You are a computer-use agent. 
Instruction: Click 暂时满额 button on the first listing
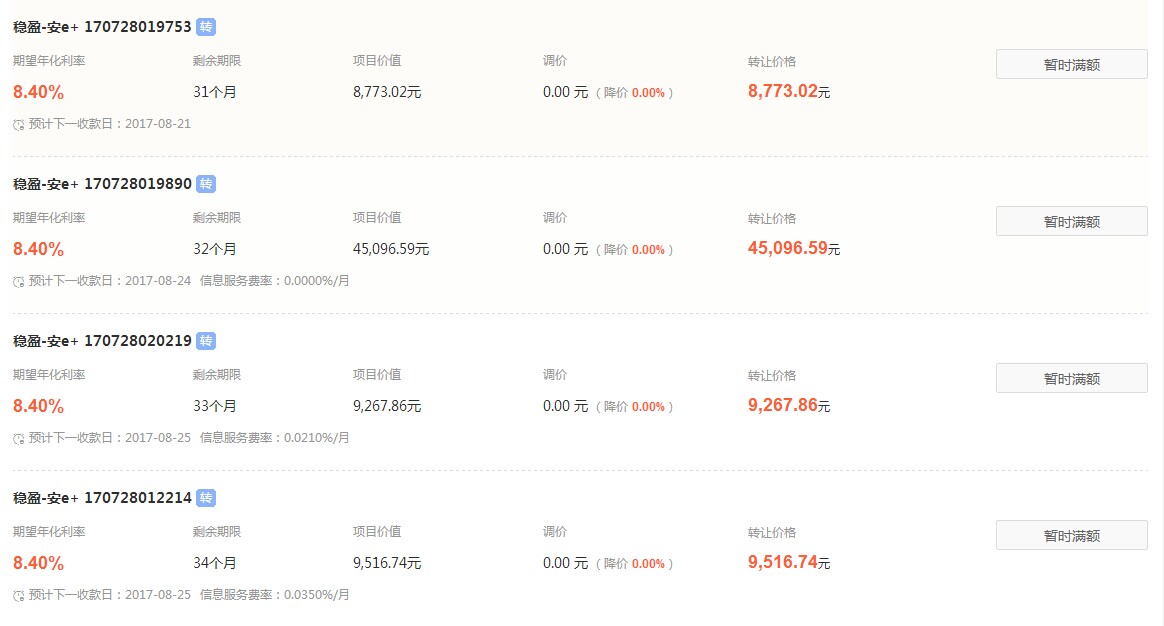(x=1071, y=63)
